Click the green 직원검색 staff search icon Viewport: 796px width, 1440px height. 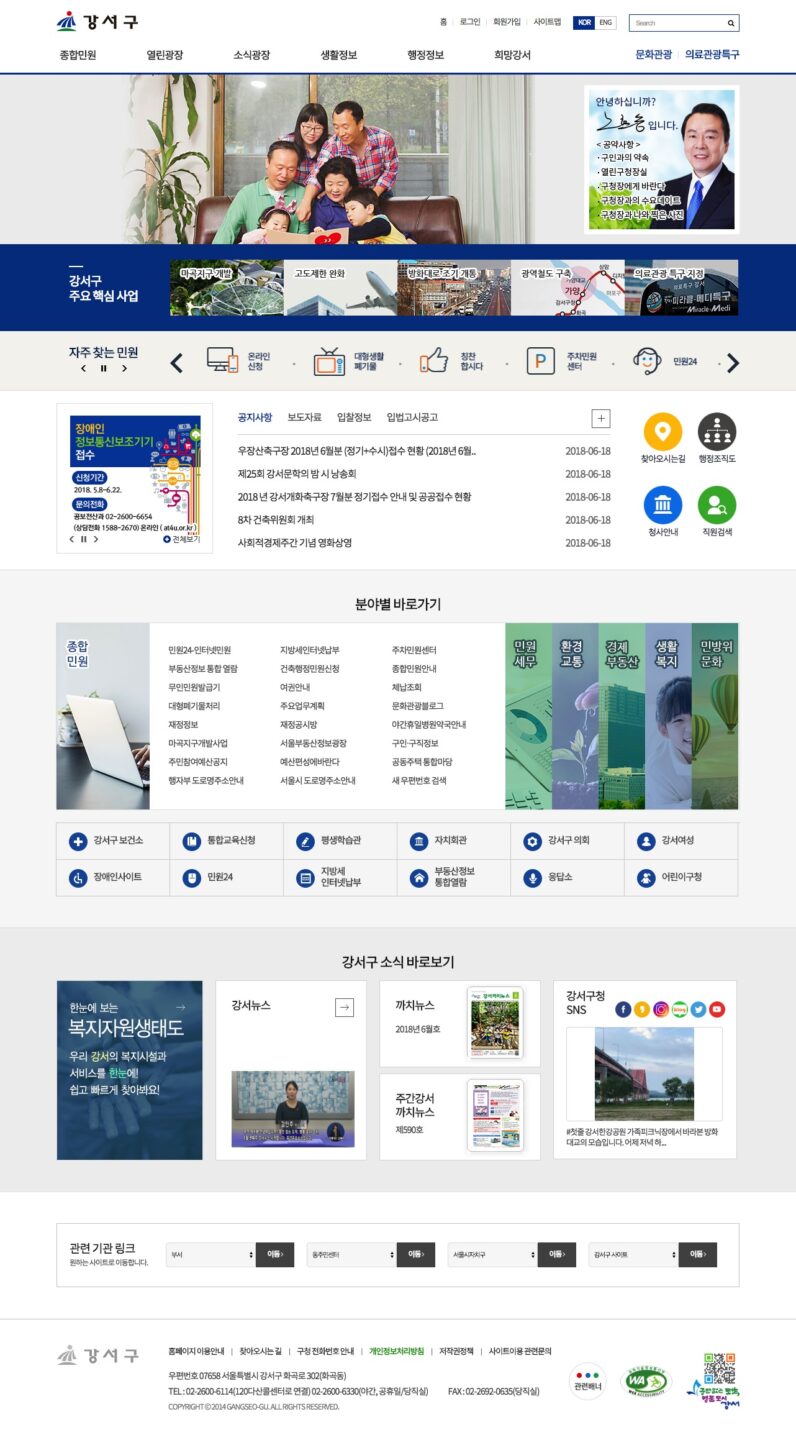coord(716,506)
